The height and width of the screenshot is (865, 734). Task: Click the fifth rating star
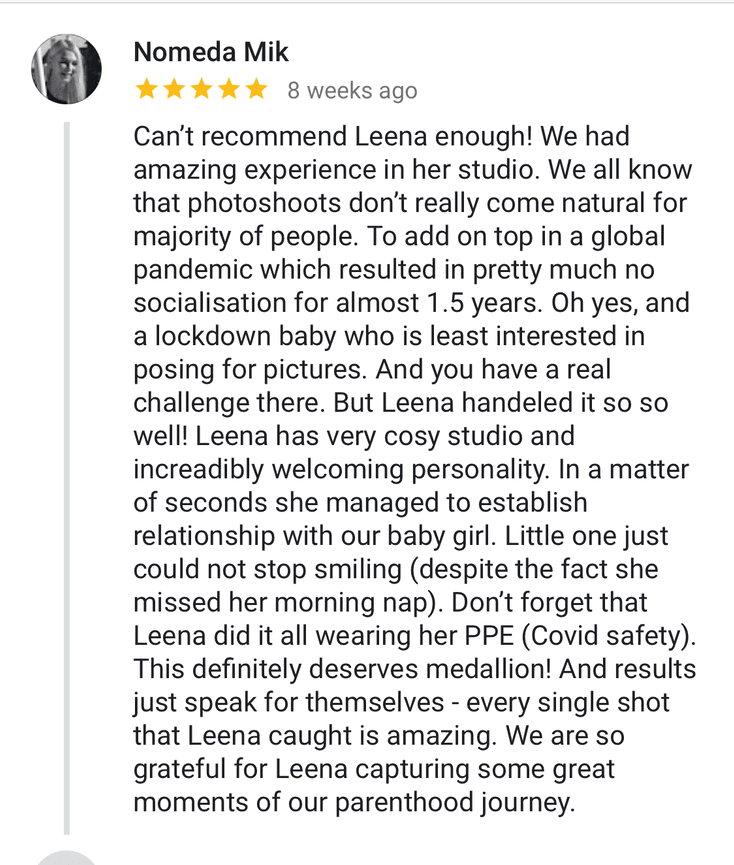256,90
